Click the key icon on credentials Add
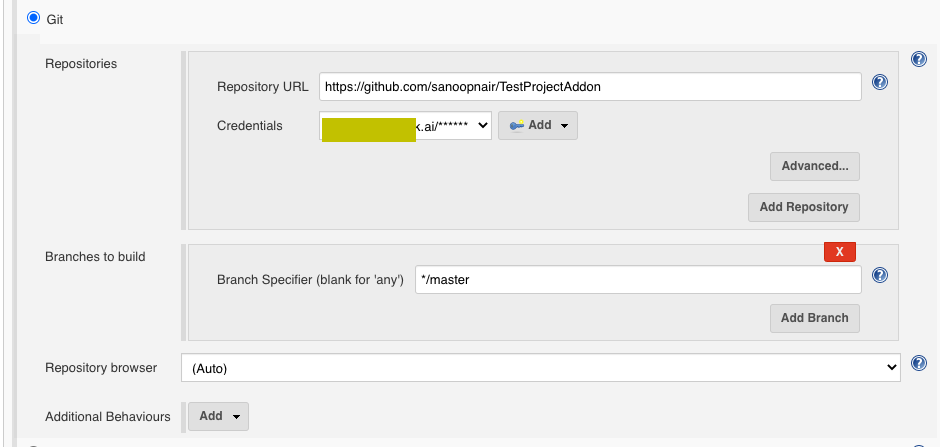Screen dimensions: 940x447 [x=517, y=126]
